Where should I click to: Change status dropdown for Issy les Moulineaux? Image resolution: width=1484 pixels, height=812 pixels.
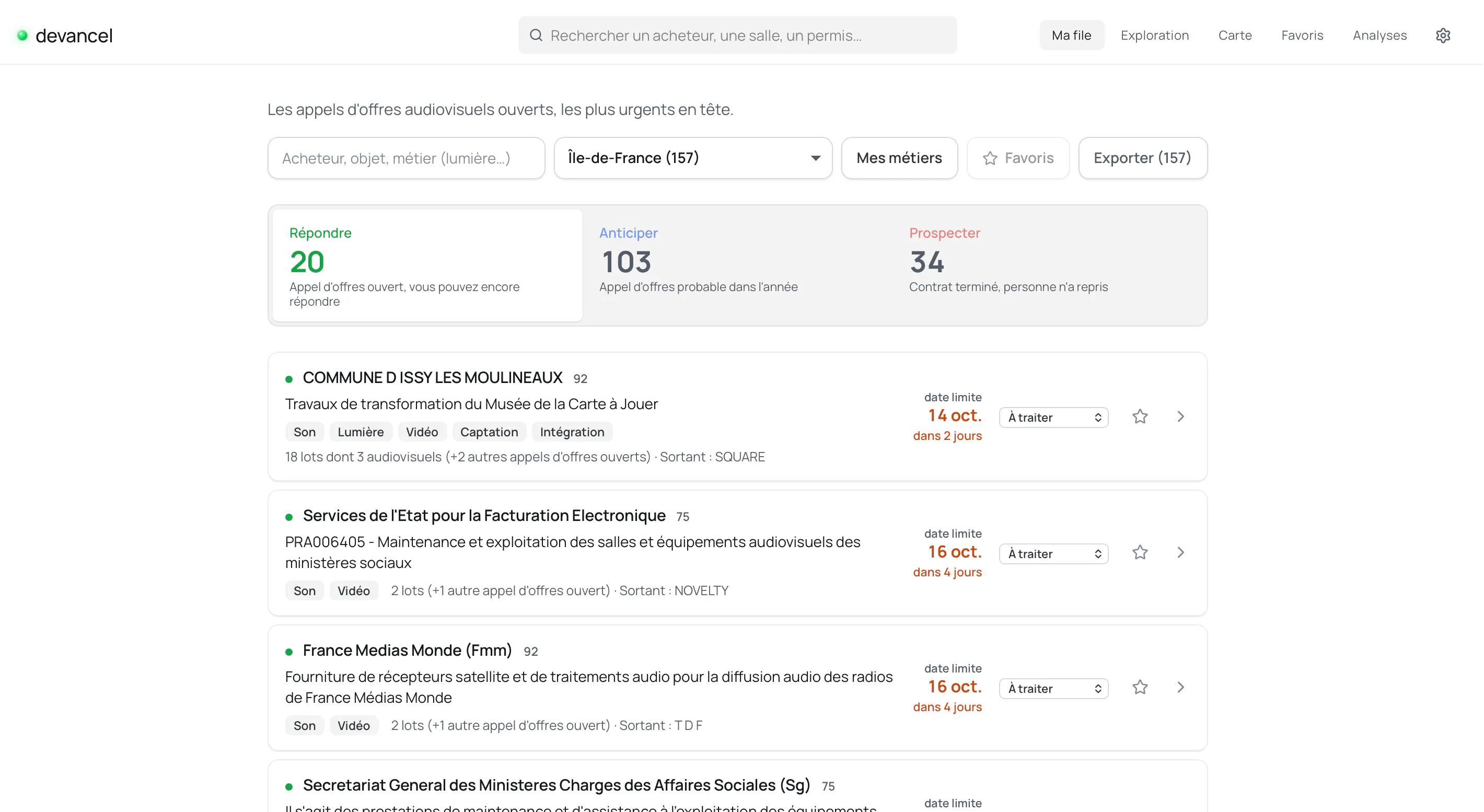coord(1053,417)
